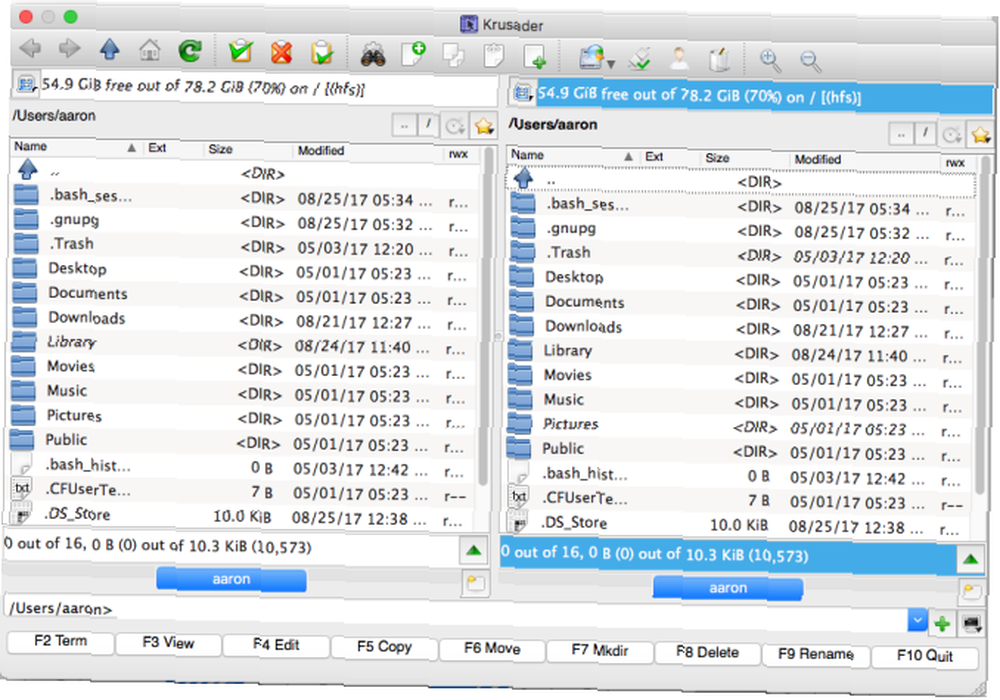
Task: Click the F4 Edit button
Action: pos(276,645)
